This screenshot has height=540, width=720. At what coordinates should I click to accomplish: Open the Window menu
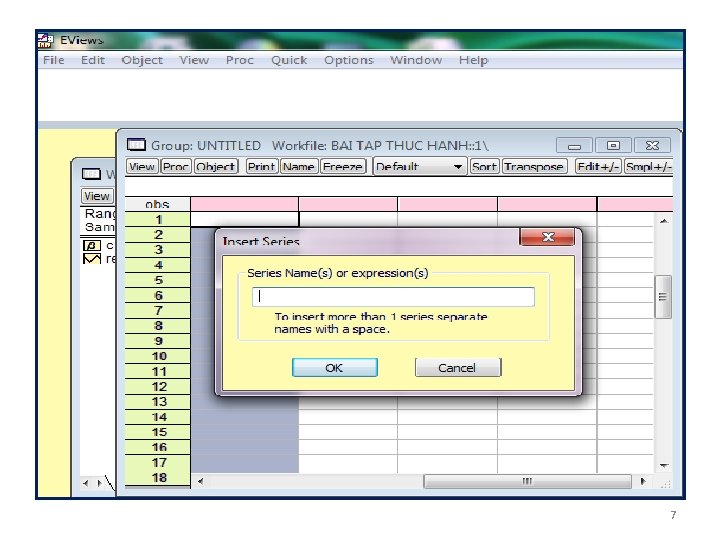point(416,60)
